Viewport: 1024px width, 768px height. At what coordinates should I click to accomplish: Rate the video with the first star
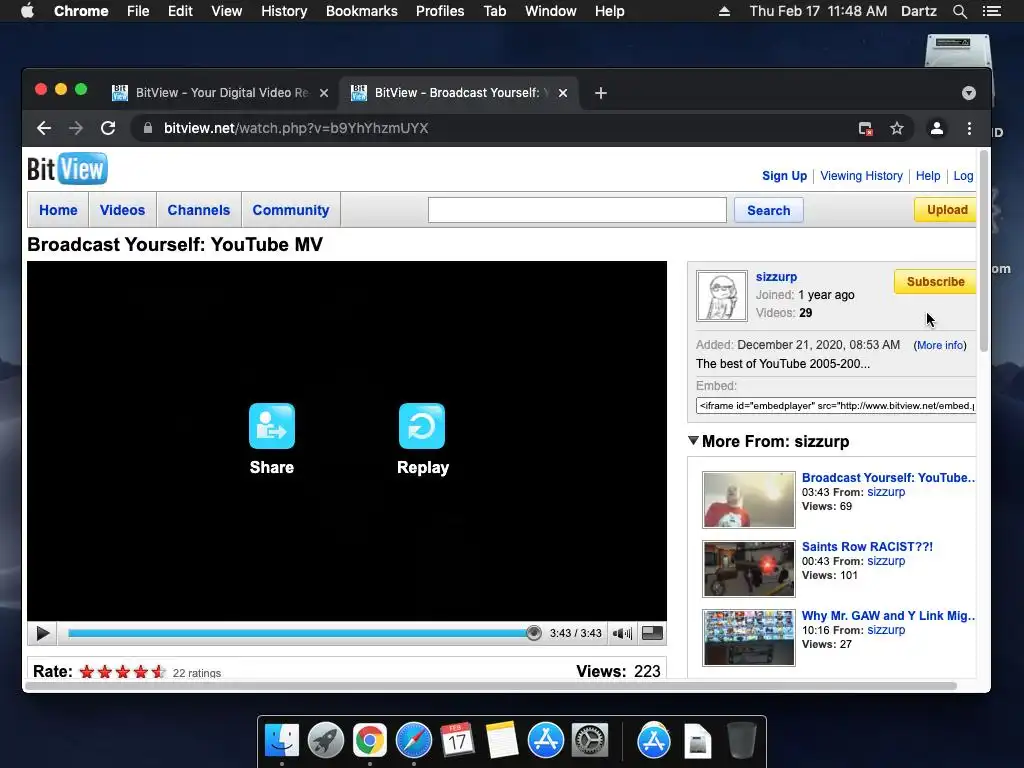(87, 672)
